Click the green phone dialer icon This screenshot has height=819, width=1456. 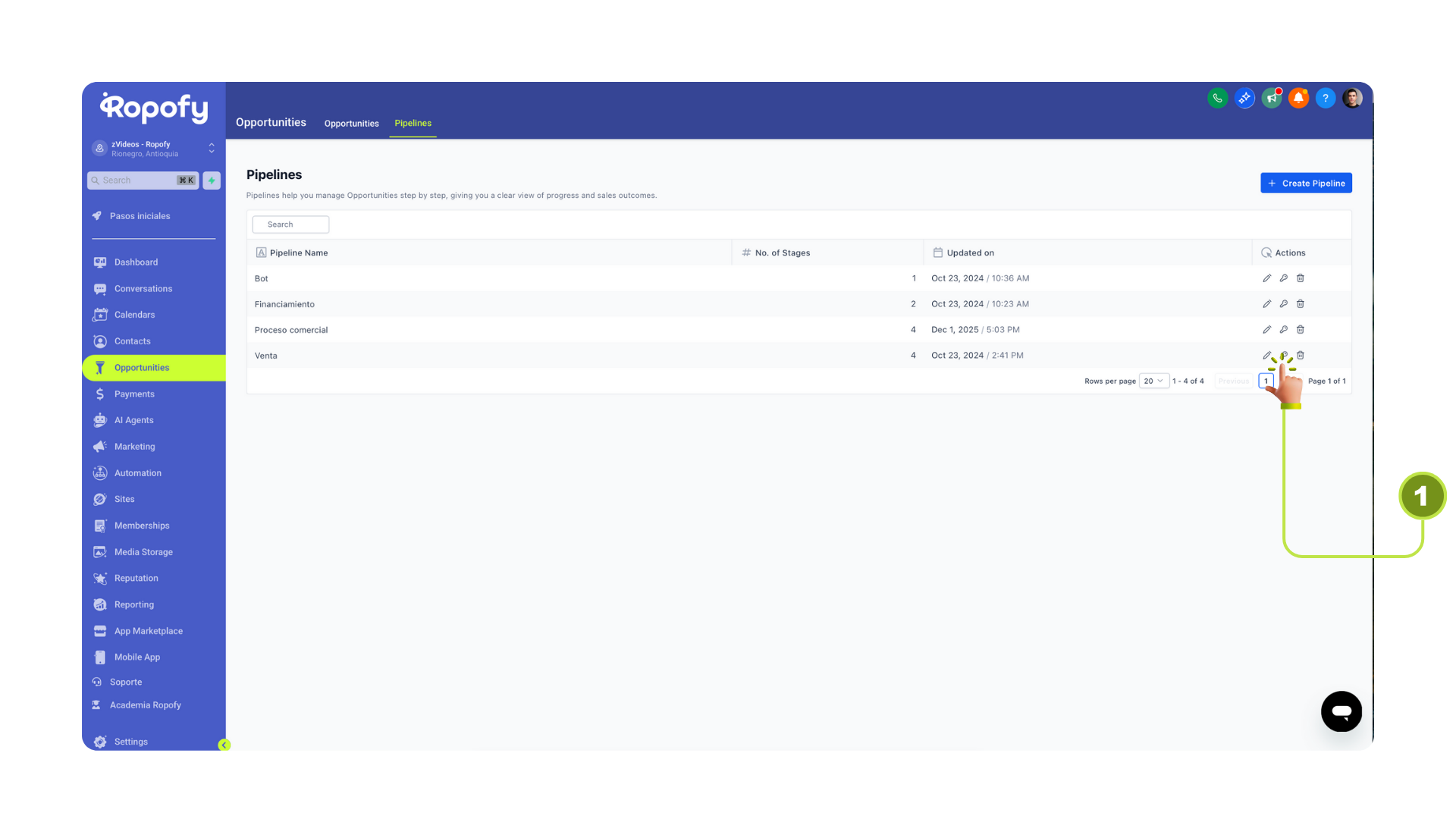coord(1217,98)
